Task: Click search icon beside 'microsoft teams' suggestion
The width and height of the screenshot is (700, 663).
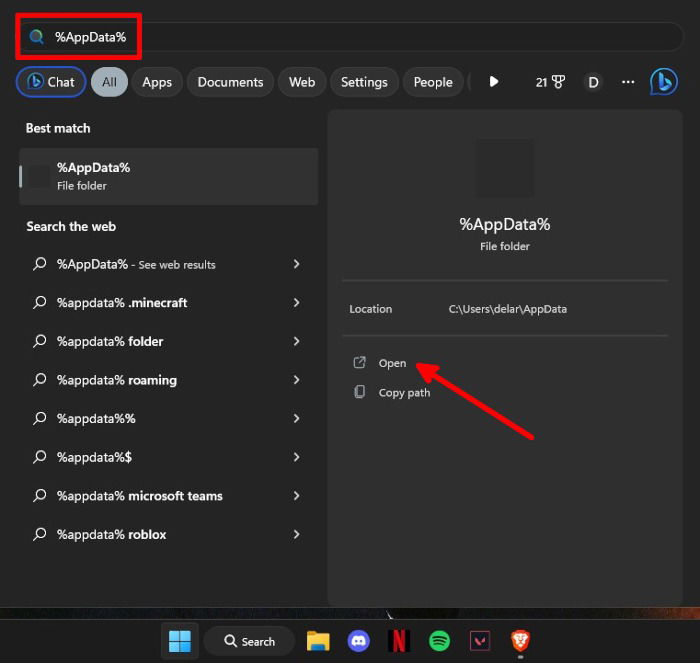Action: click(40, 496)
